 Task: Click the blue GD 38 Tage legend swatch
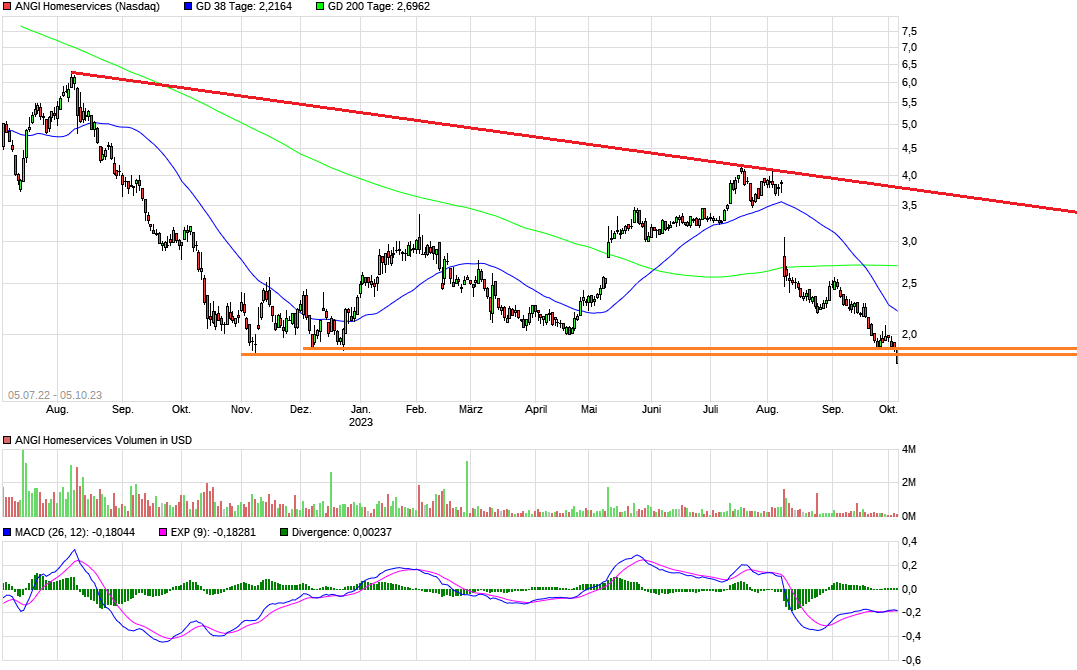click(190, 6)
